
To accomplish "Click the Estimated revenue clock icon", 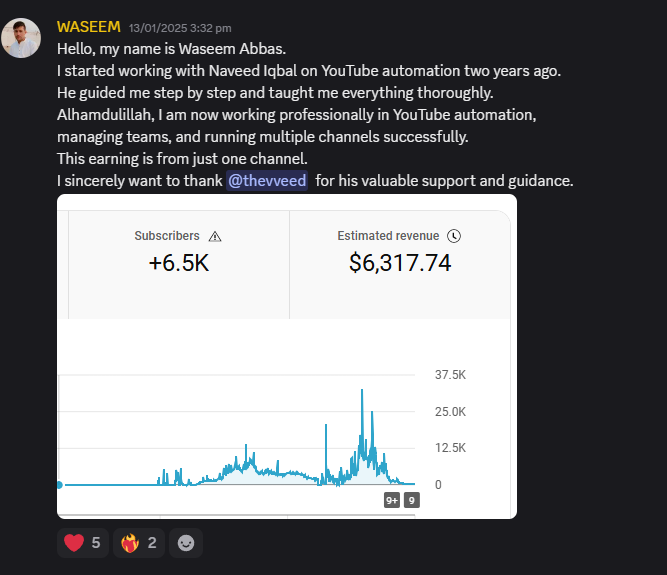I will (x=454, y=236).
